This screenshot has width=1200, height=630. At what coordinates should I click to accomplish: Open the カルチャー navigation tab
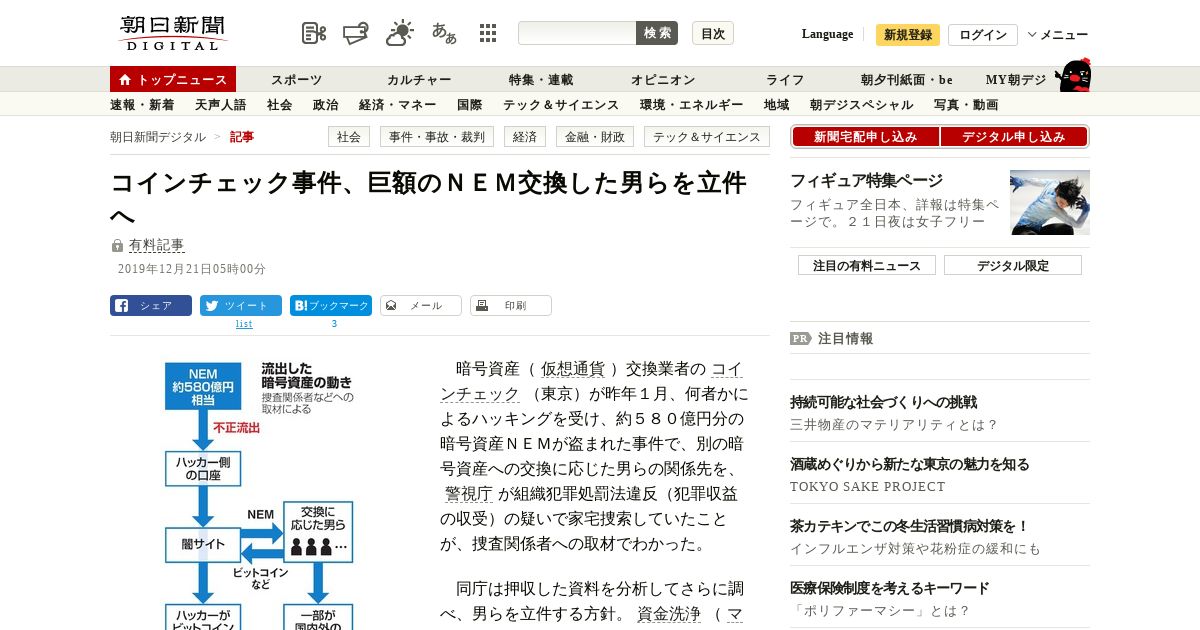coord(420,80)
